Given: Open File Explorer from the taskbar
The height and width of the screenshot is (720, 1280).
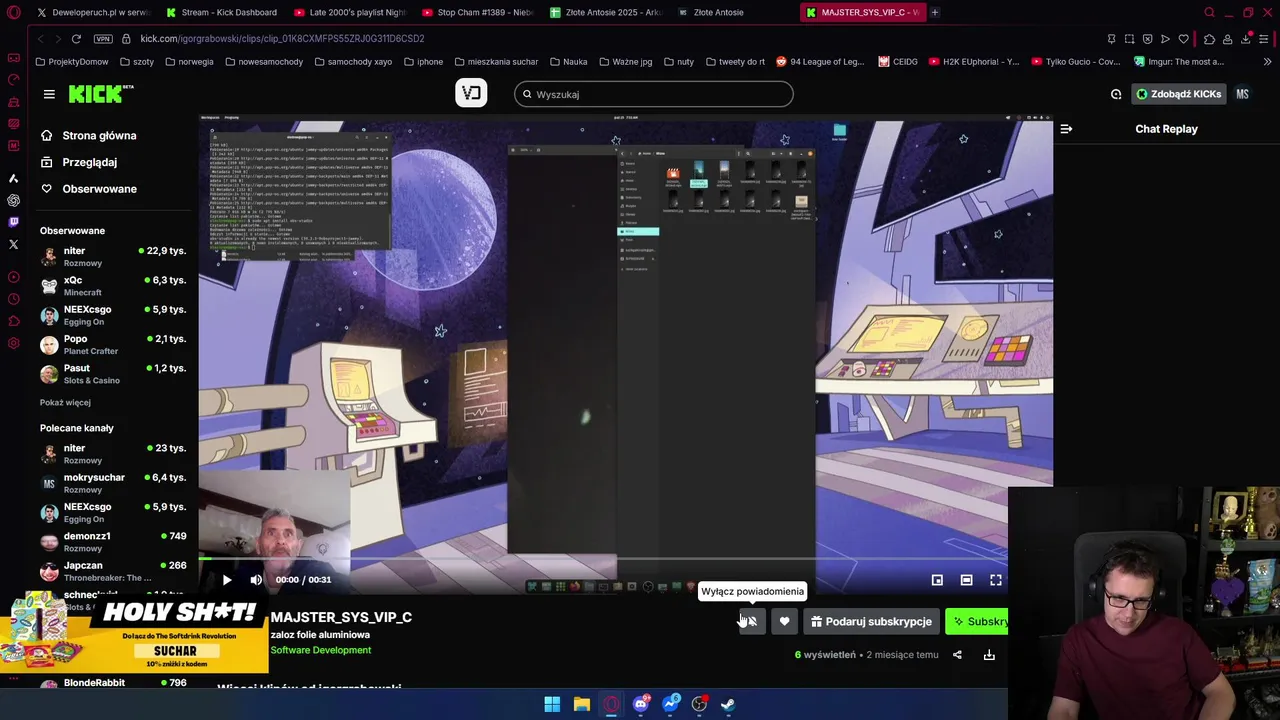Looking at the screenshot, I should (x=581, y=704).
